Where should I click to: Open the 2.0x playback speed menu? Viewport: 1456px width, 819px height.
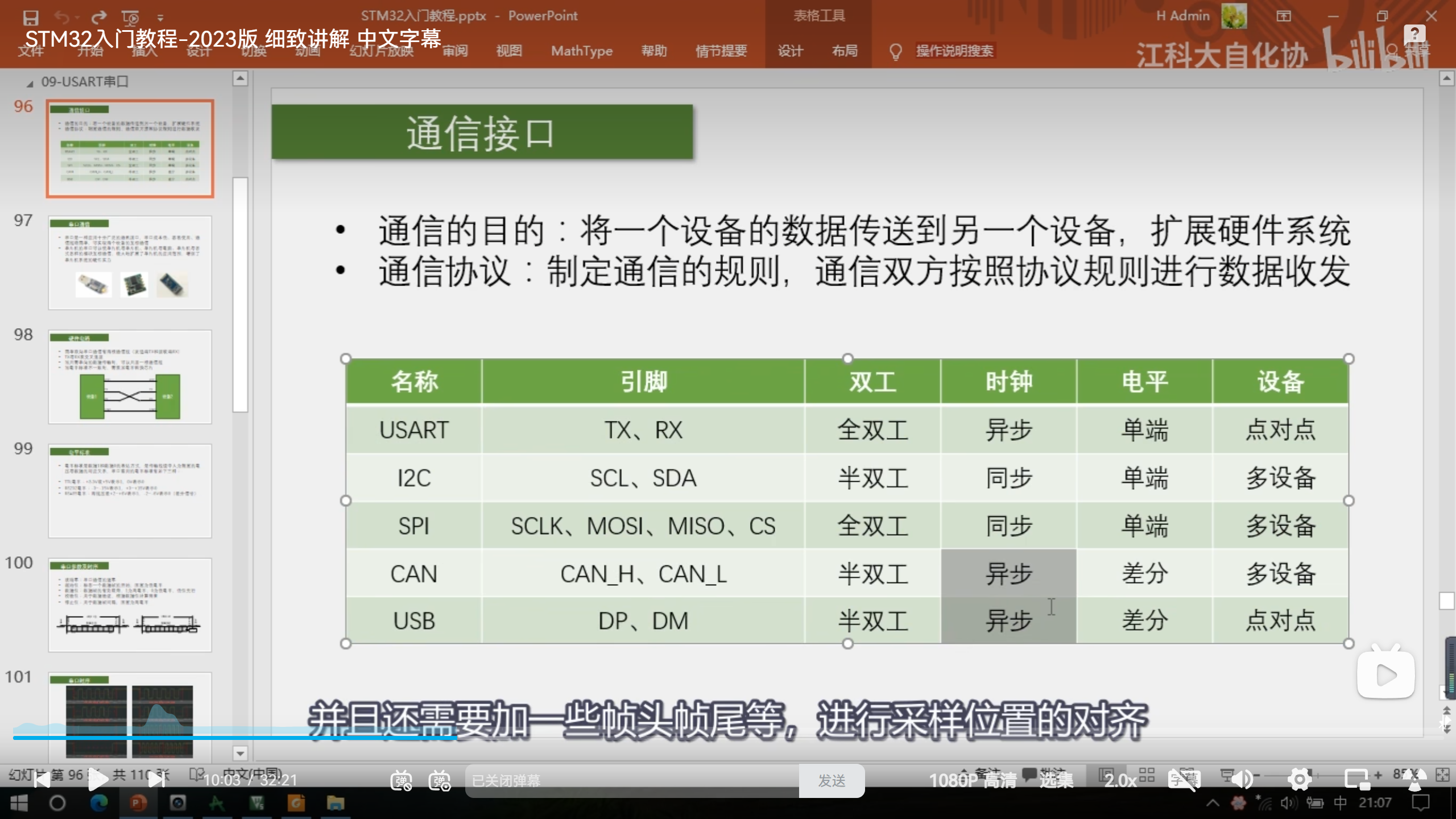1120,780
